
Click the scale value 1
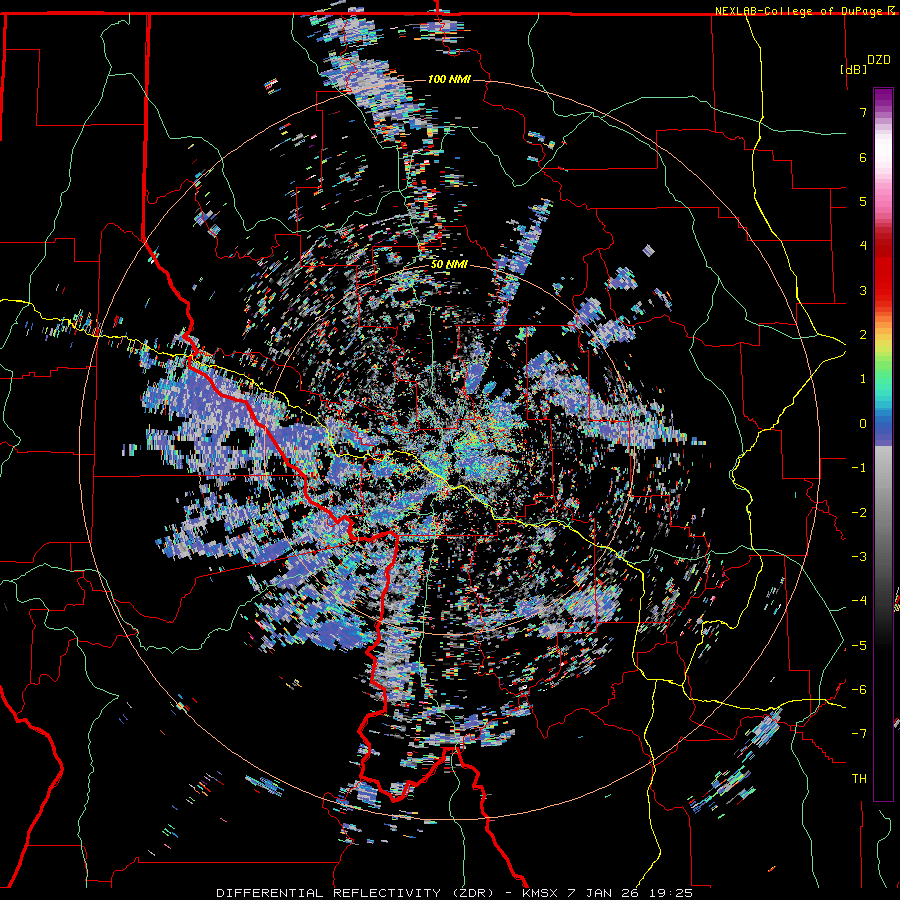(x=863, y=378)
